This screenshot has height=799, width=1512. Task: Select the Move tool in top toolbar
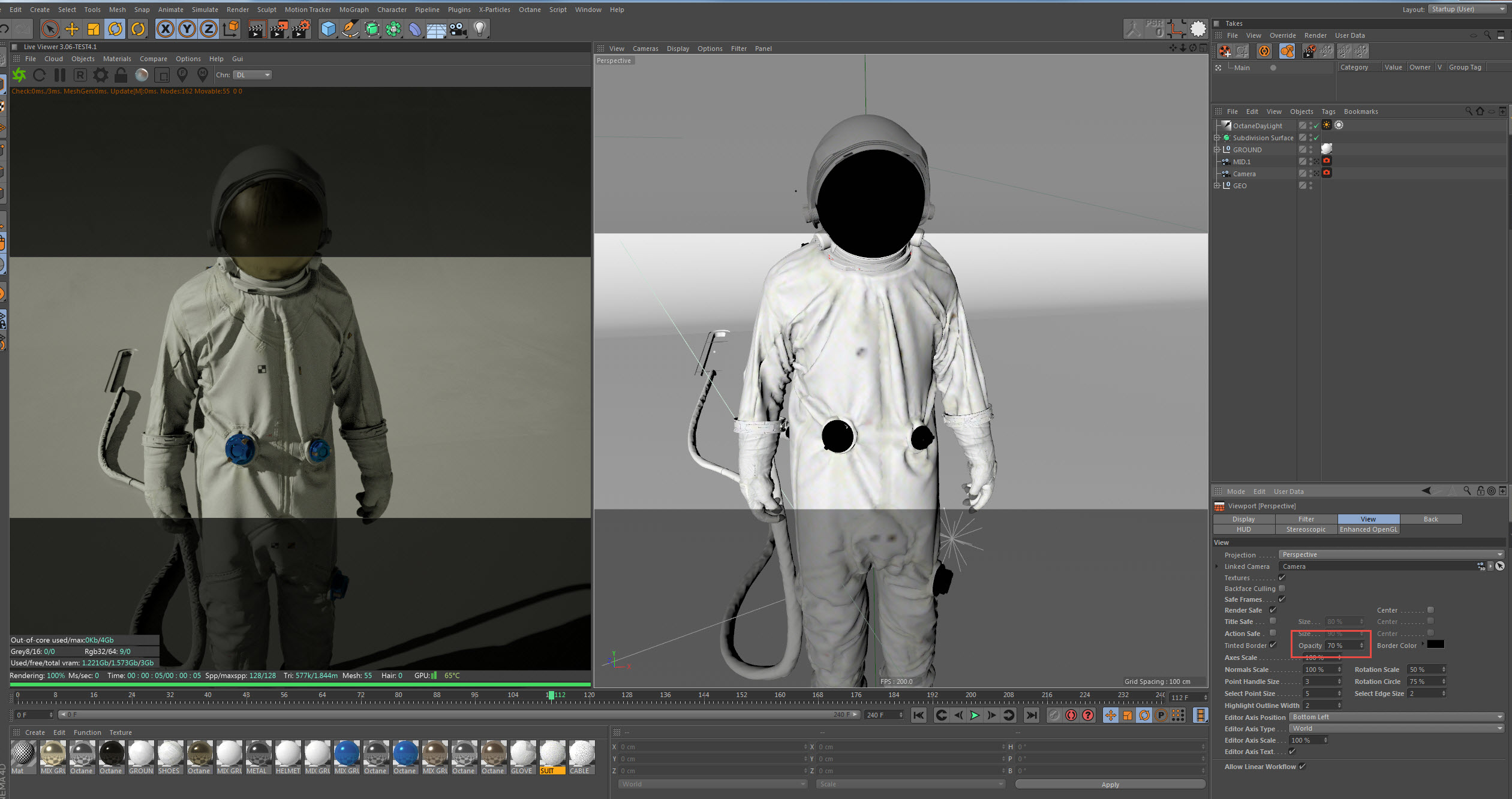72,29
